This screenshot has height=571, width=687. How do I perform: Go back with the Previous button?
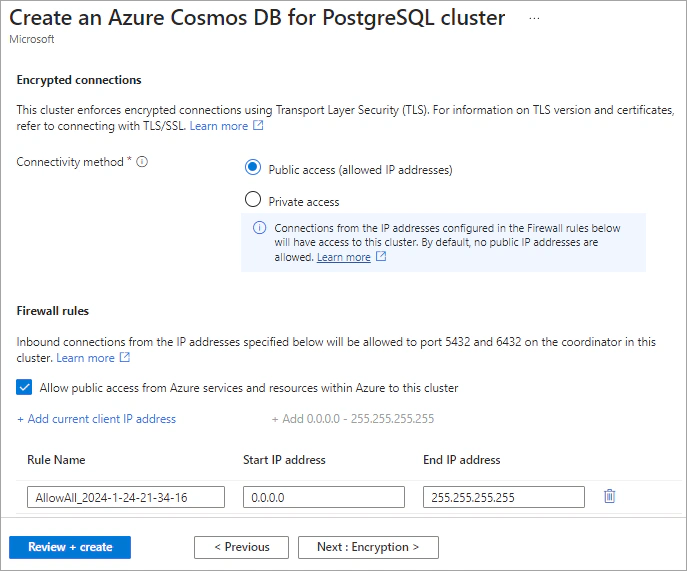coord(241,547)
